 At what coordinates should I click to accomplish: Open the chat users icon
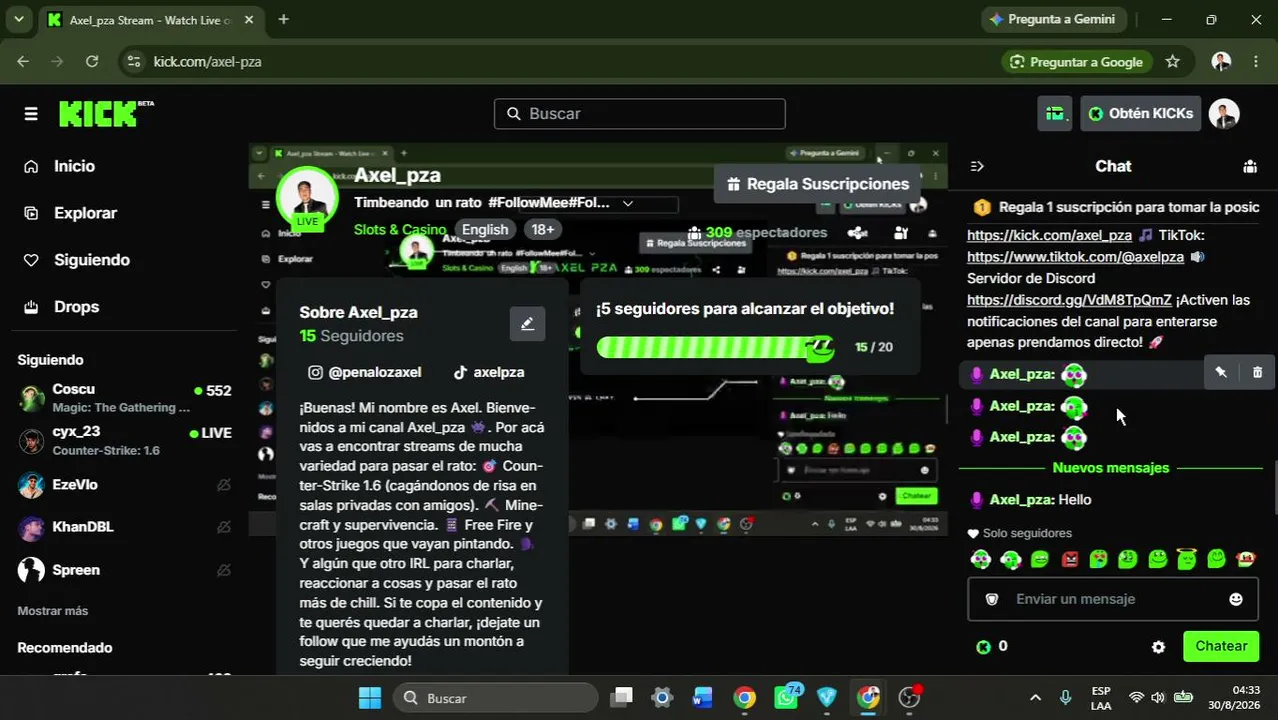pos(1250,167)
